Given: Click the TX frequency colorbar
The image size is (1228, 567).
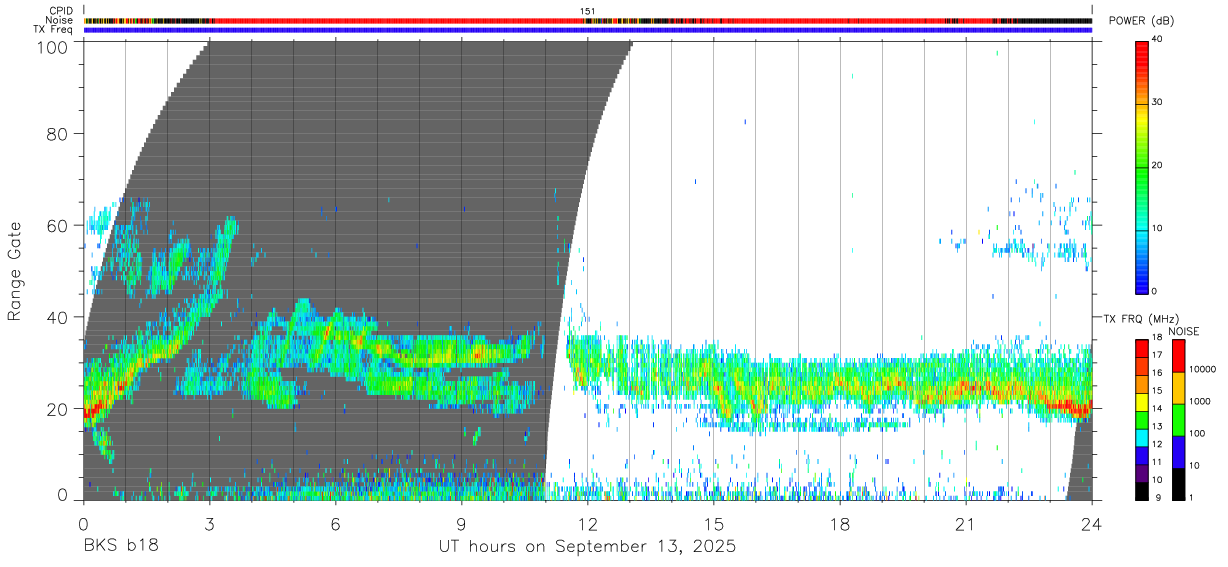Looking at the screenshot, I should tap(1142, 420).
